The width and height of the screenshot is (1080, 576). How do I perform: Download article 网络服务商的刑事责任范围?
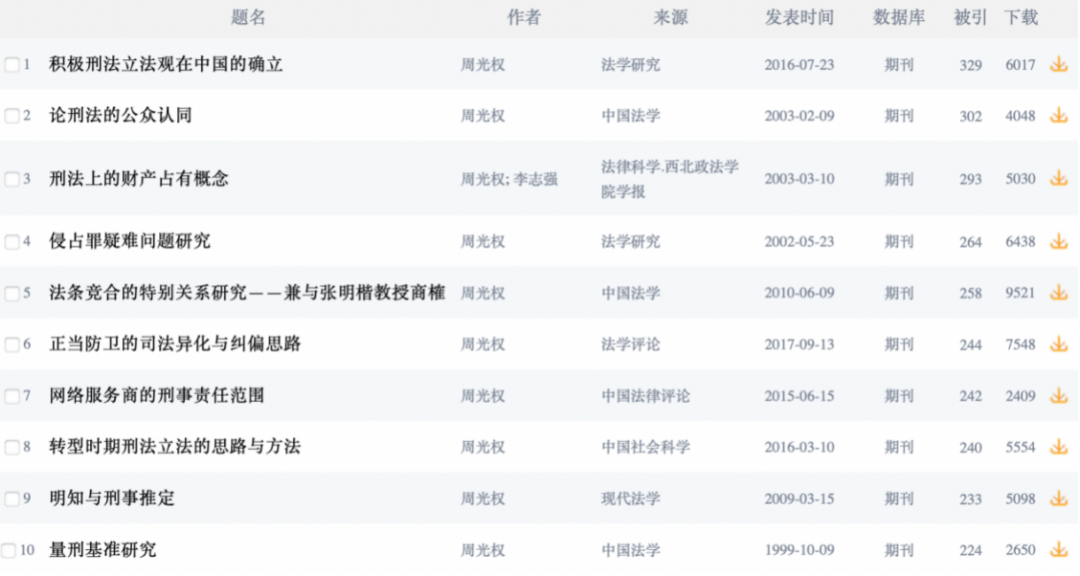[1059, 395]
